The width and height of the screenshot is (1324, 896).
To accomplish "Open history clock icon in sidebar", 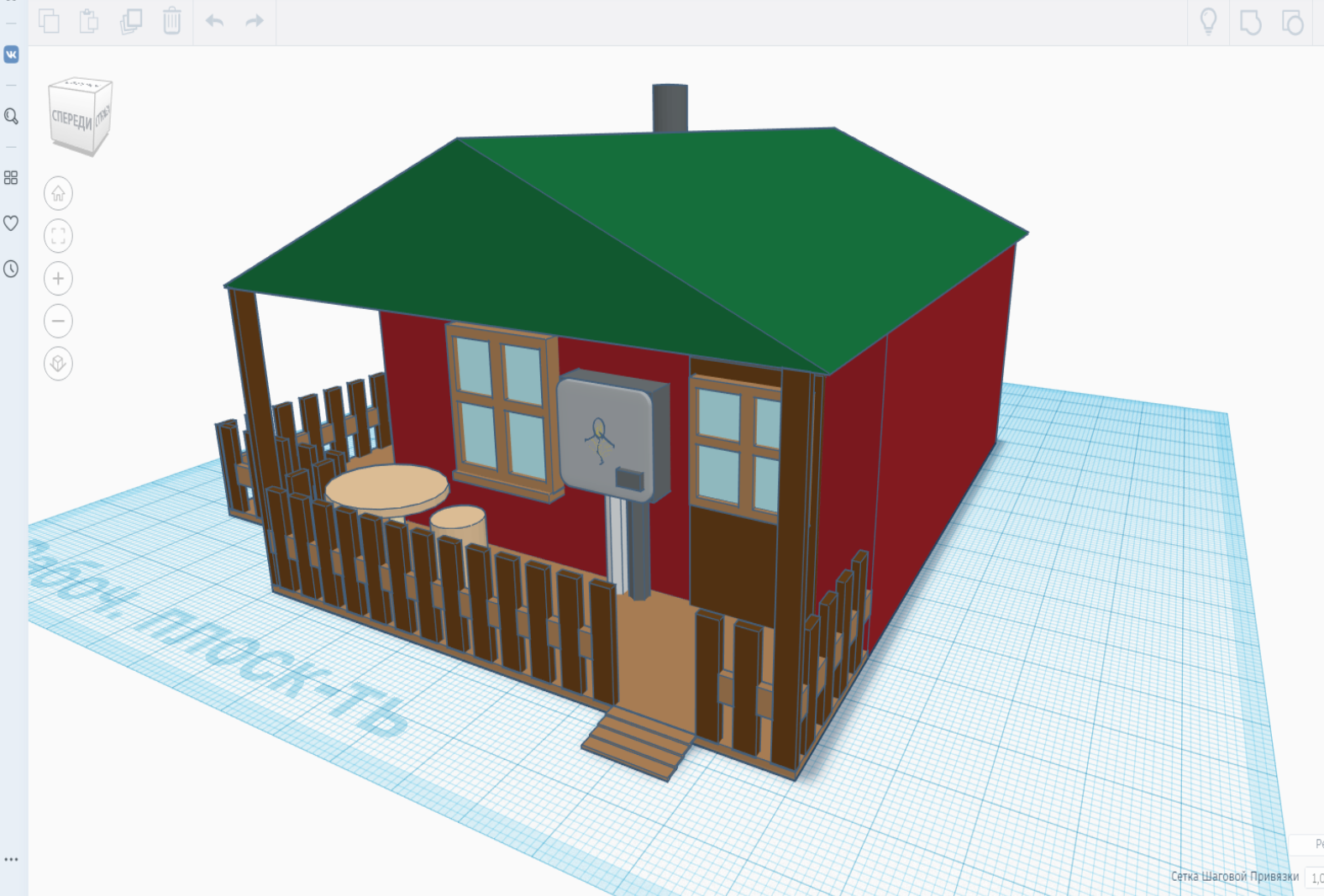I will click(11, 269).
